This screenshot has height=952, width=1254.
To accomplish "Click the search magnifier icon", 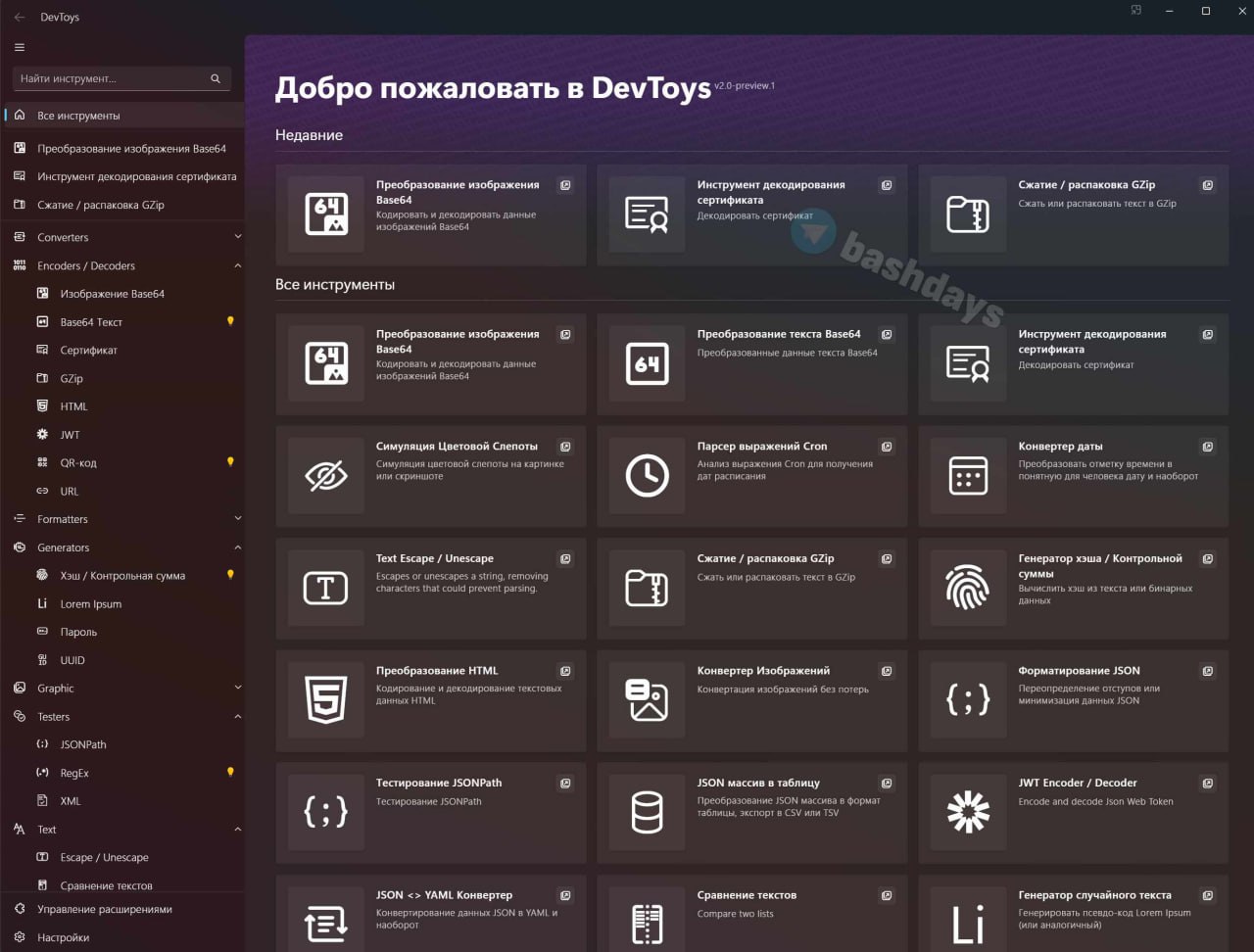I will (x=216, y=78).
